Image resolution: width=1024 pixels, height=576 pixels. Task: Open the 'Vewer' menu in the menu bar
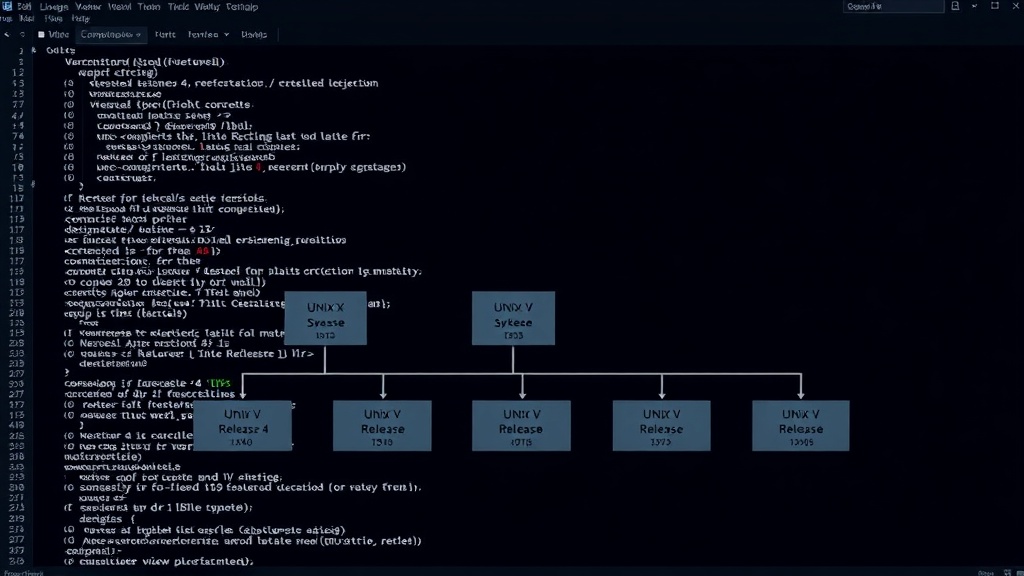88,7
